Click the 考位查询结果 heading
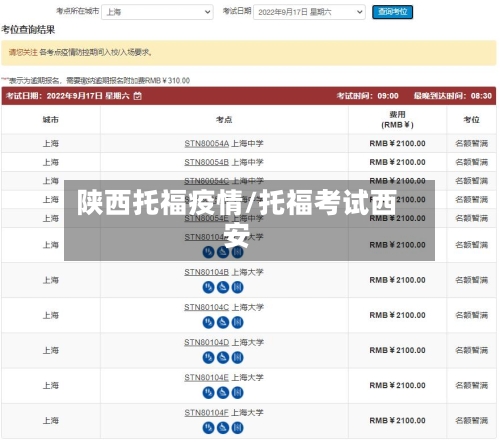500x442 pixels. [28, 30]
